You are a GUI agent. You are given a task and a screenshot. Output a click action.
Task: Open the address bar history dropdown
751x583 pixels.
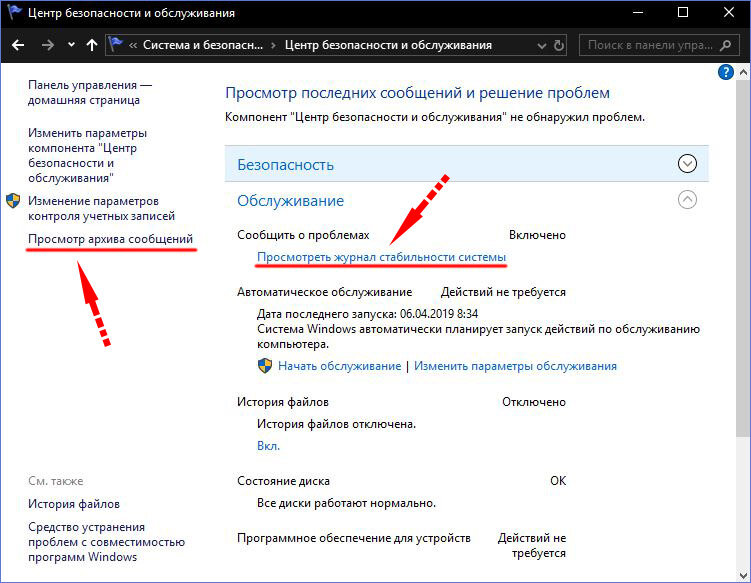point(542,46)
